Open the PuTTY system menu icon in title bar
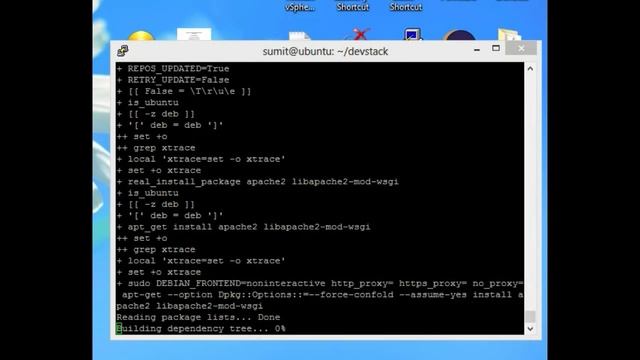Screen dimensions: 640x360 [x=122, y=51]
